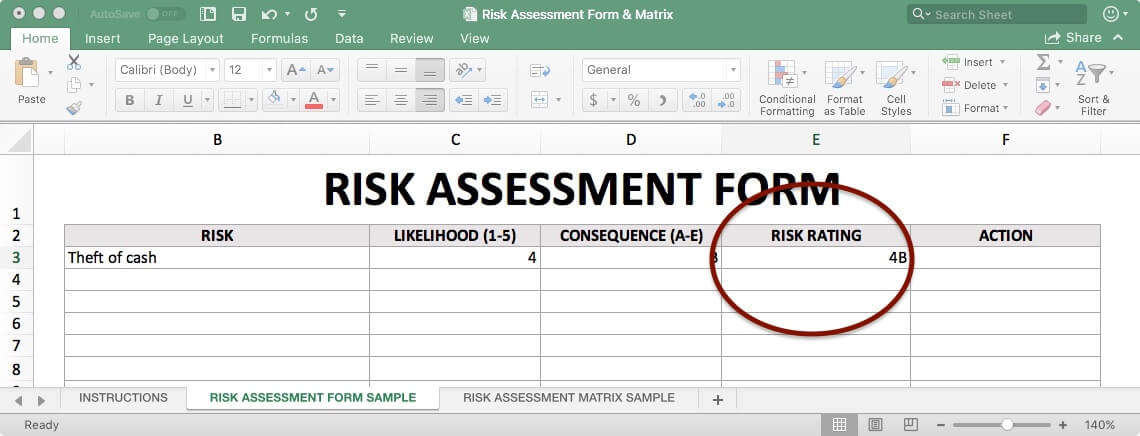Screen dimensions: 1140x436
Task: Click the Clear eraser icon
Action: (1043, 108)
